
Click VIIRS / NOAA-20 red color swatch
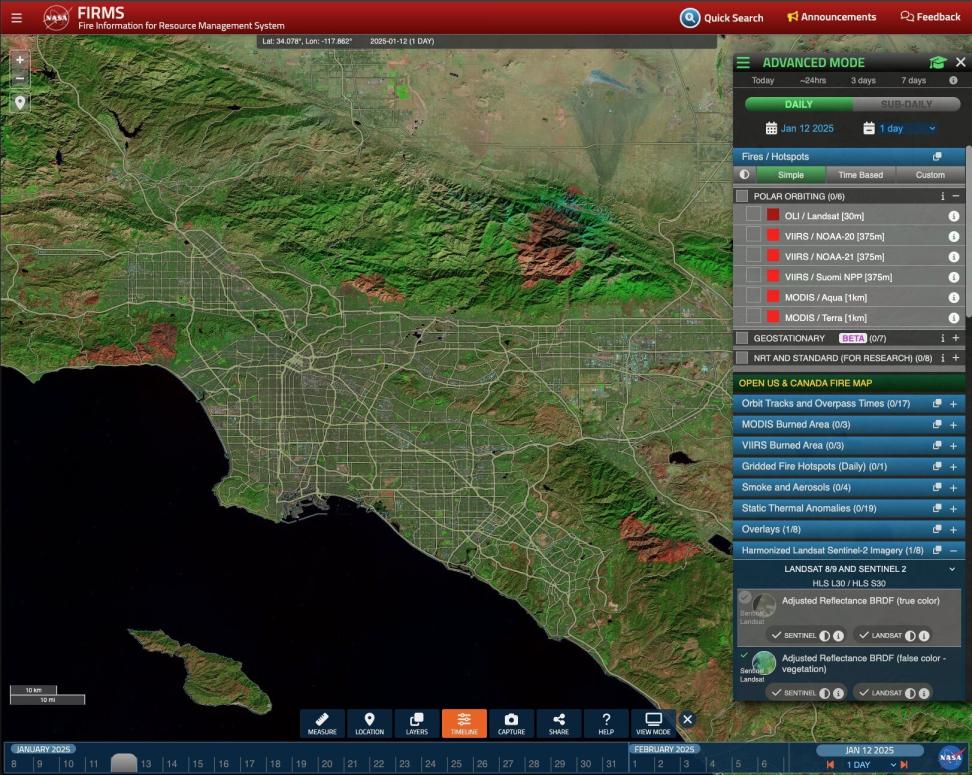pos(772,235)
